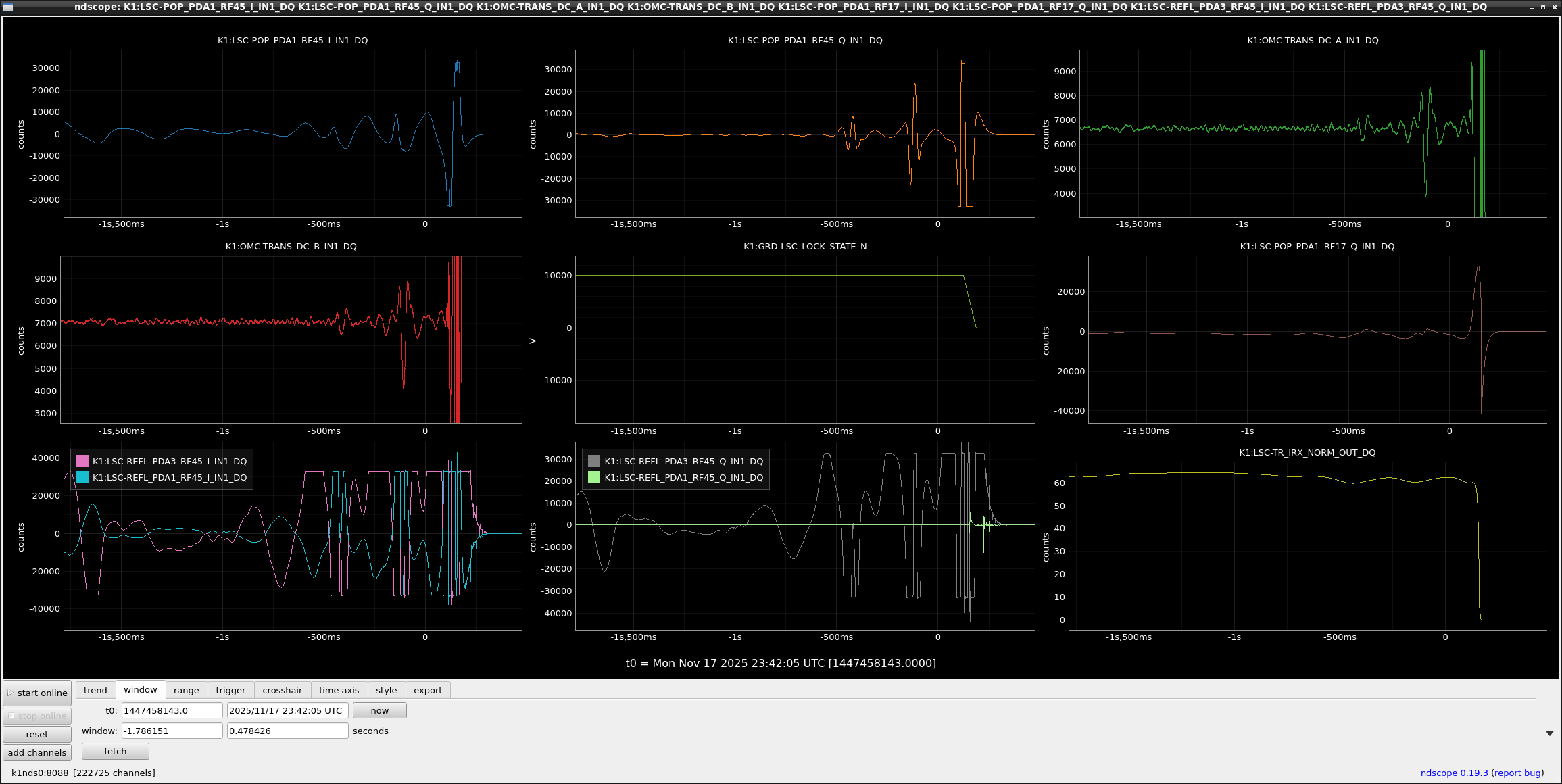Toggle the stop online checkbox button
This screenshot has height=784, width=1562.
37,716
